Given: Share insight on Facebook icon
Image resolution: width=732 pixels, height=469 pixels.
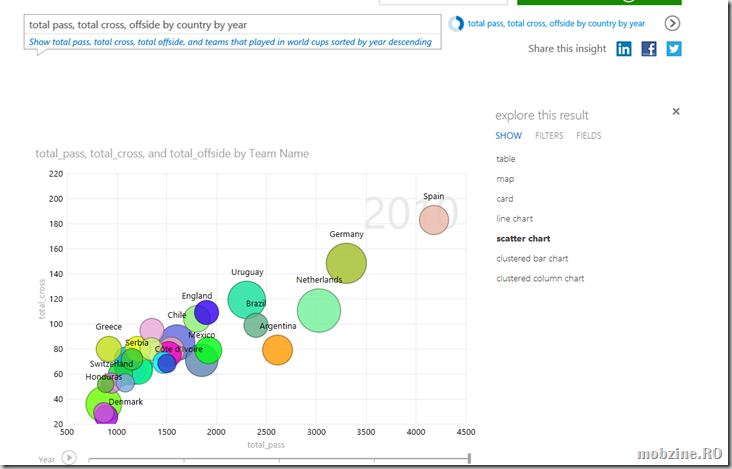Looking at the screenshot, I should tap(649, 49).
